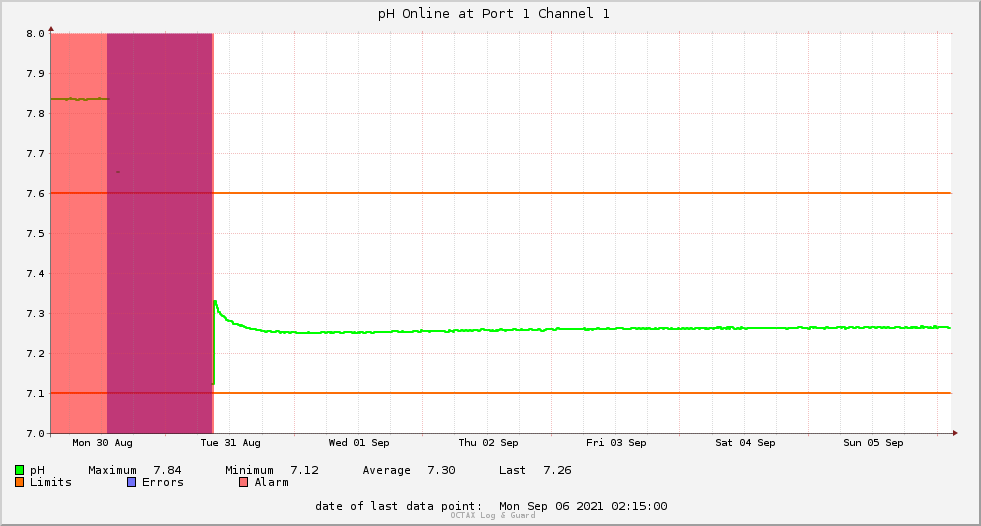Click the Last value 7.26
Viewport: 981px width, 526px height.
pyautogui.click(x=557, y=470)
